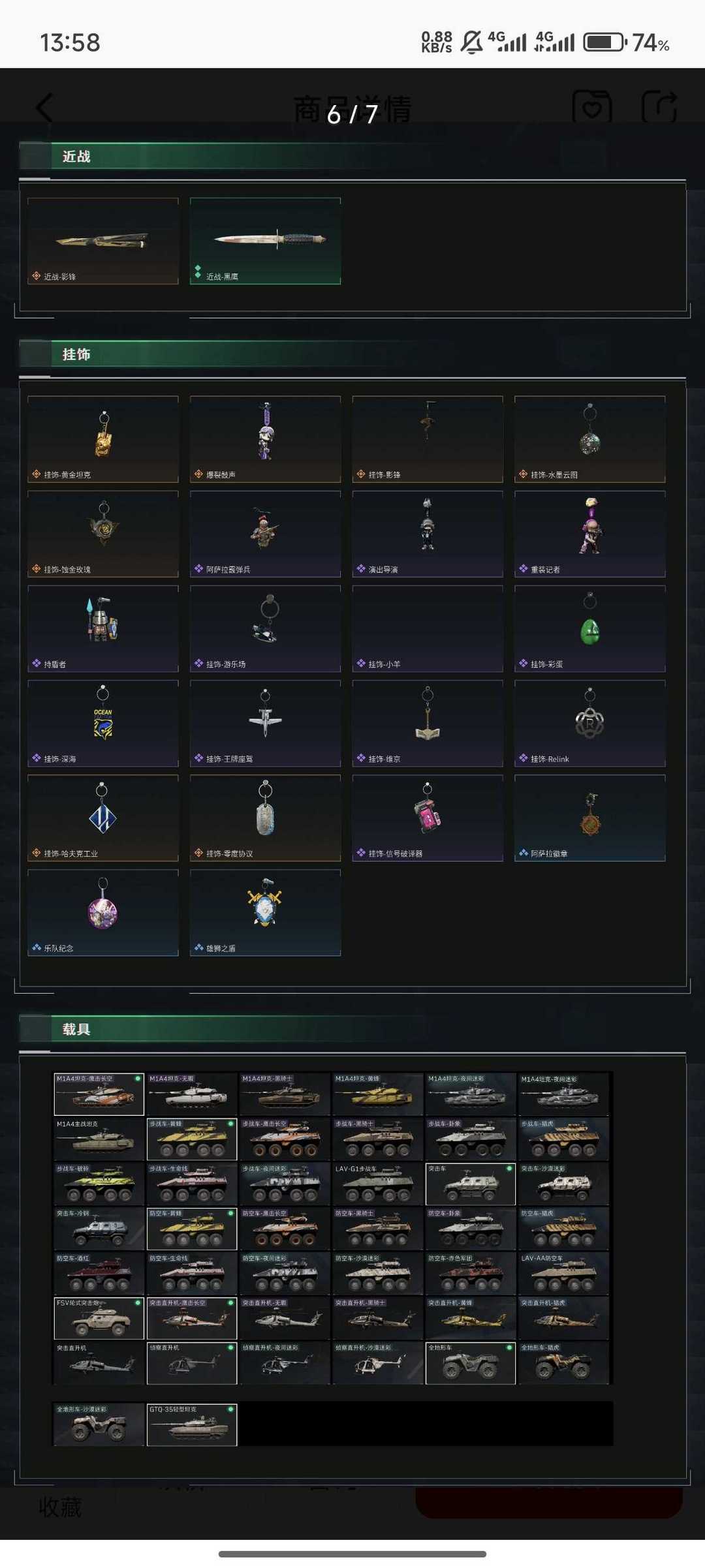Tap the share icon at top right
Viewport: 705px width, 1568px height.
click(659, 107)
